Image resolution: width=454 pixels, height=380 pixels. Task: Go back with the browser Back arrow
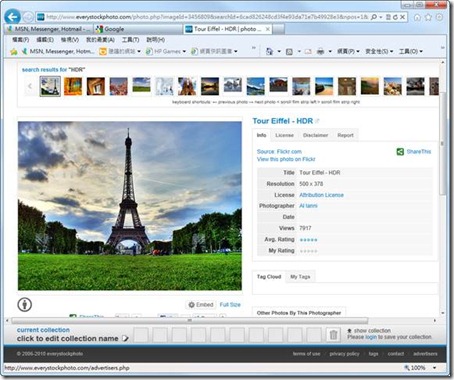click(x=13, y=17)
